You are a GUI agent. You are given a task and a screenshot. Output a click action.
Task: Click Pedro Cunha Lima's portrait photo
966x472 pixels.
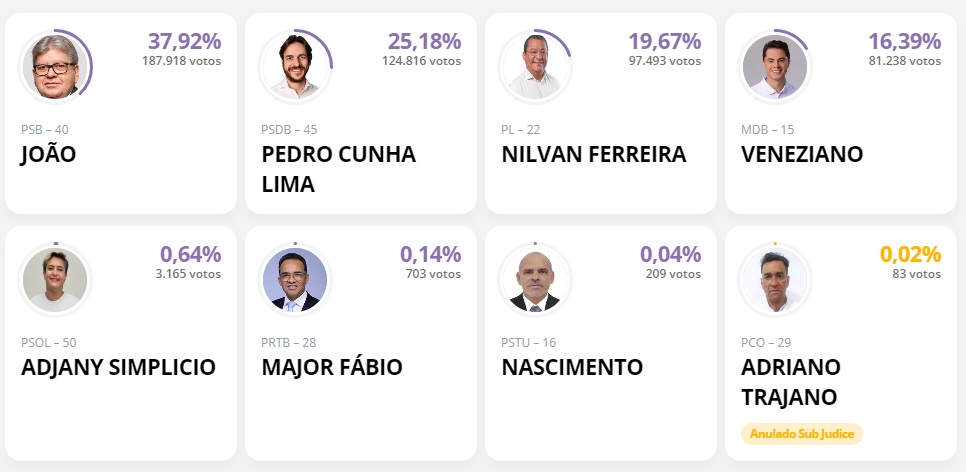click(x=295, y=66)
